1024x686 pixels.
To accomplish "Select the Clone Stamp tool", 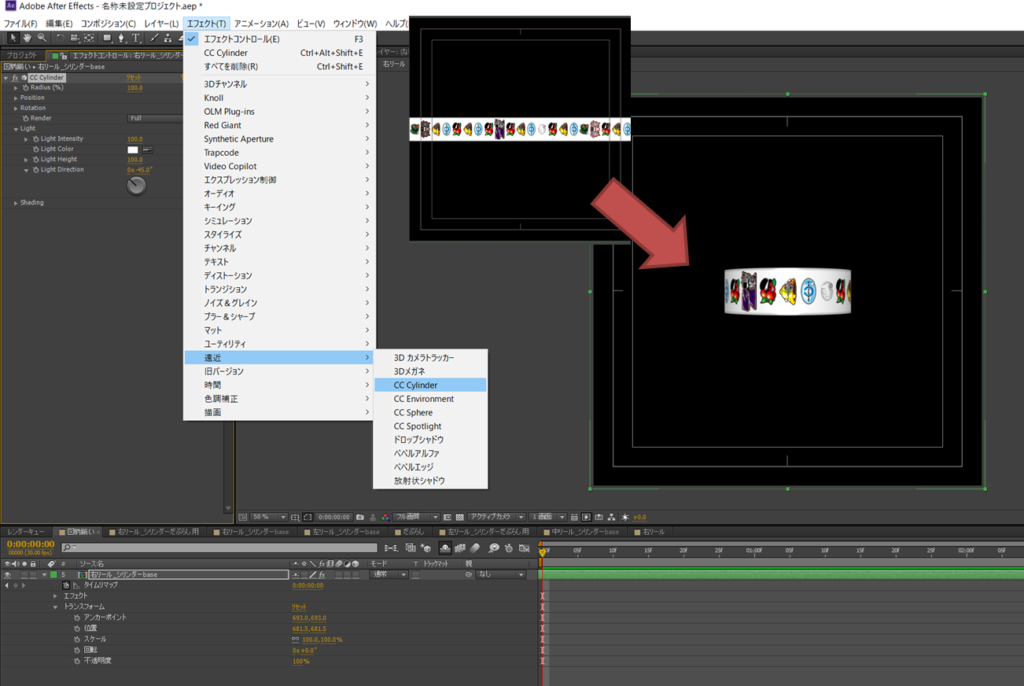I will pyautogui.click(x=168, y=38).
